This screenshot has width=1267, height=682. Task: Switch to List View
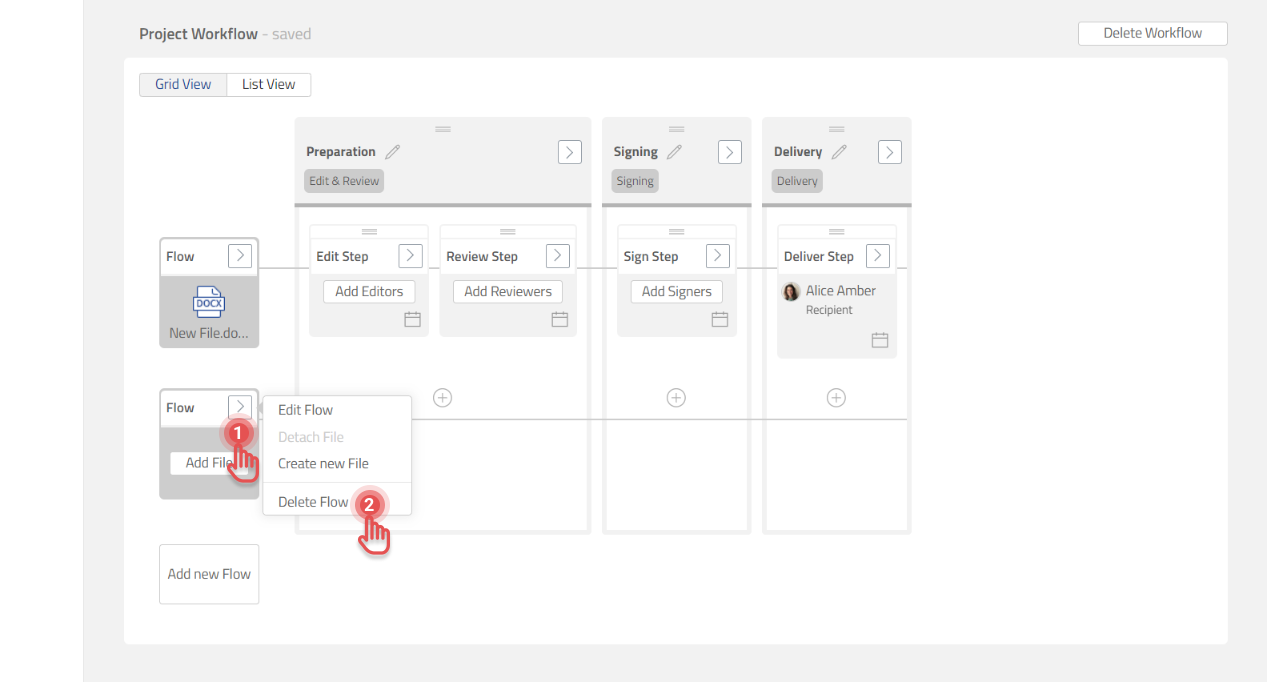click(269, 85)
